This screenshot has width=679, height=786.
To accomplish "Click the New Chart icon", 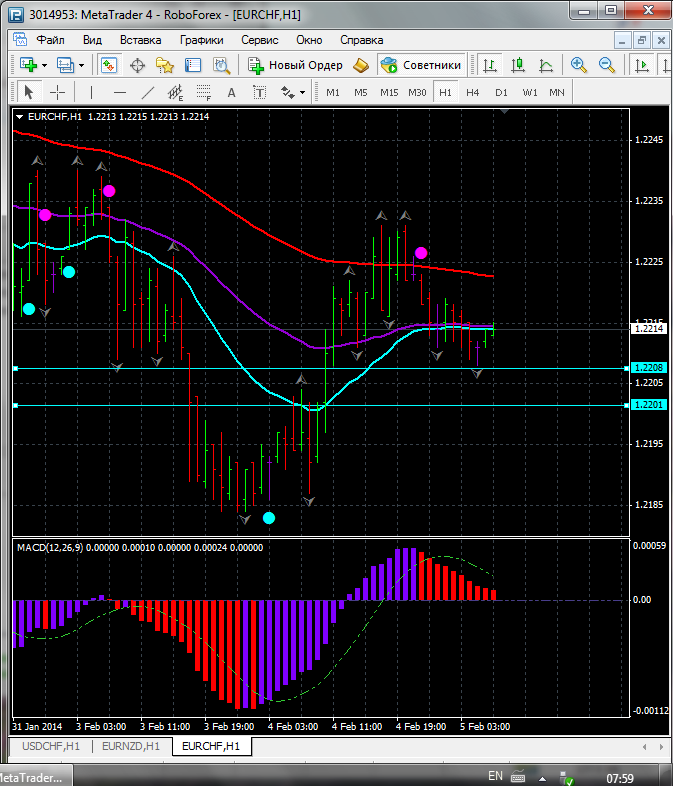I will 28,65.
